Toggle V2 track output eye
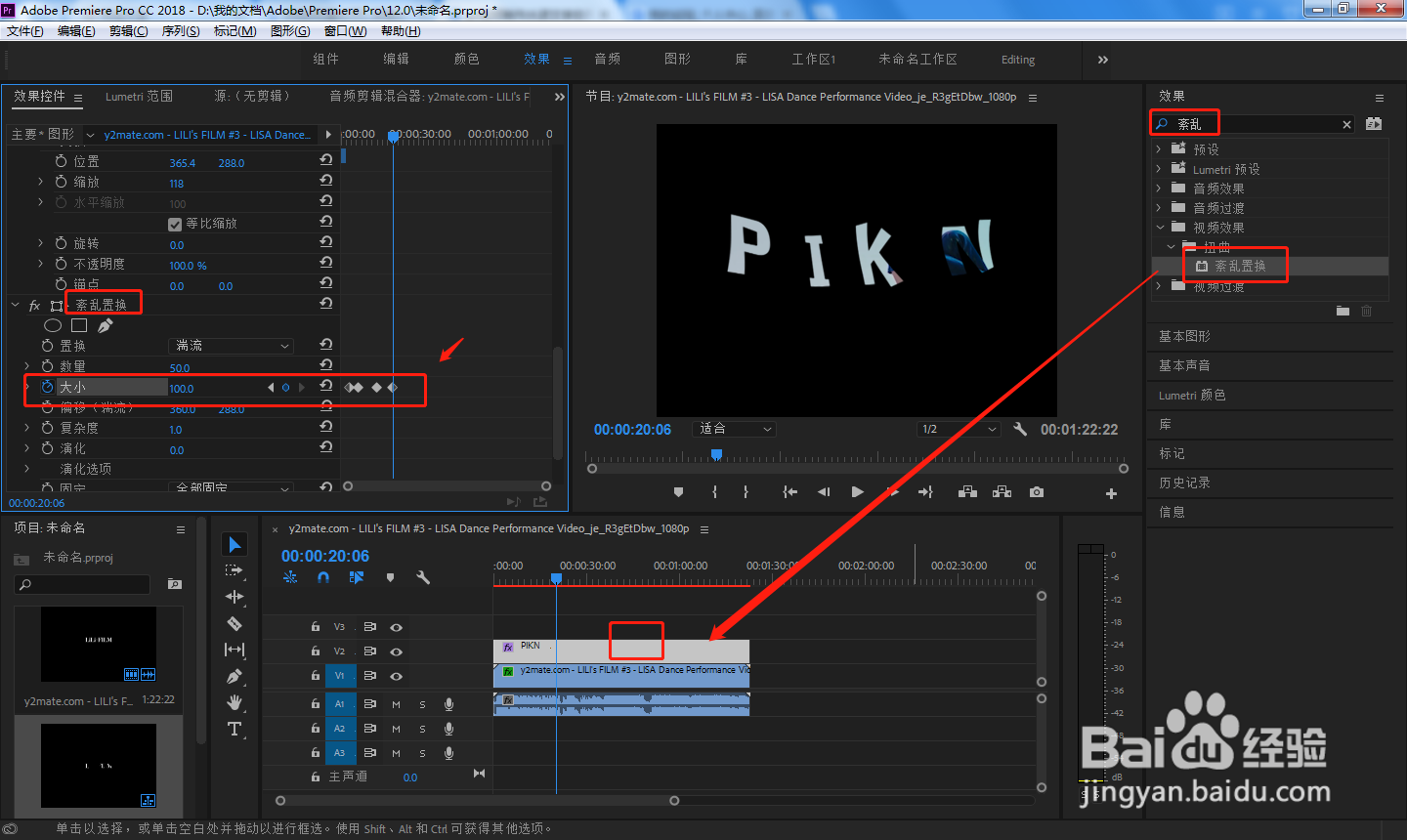1407x840 pixels. coord(396,651)
